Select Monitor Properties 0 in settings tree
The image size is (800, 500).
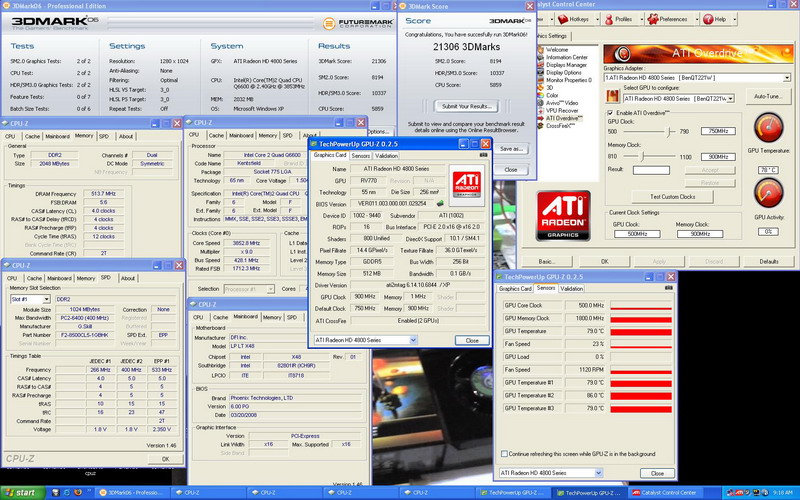click(x=568, y=80)
